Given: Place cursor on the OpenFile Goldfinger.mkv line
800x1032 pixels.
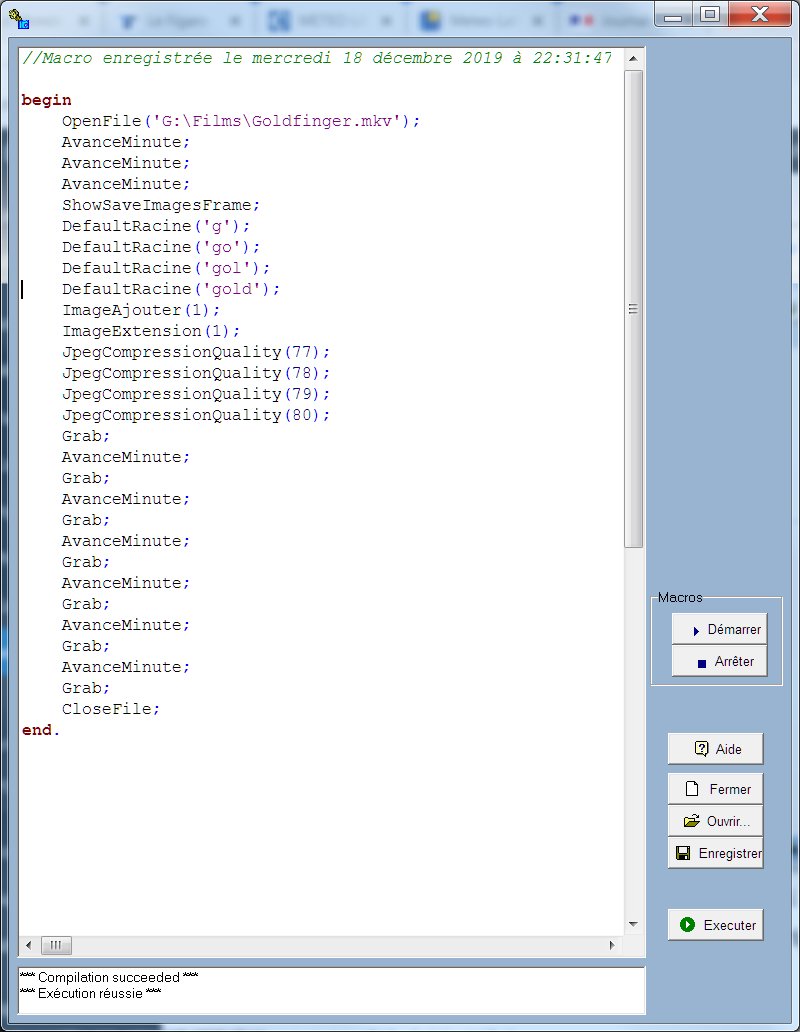Looking at the screenshot, I should tap(241, 121).
